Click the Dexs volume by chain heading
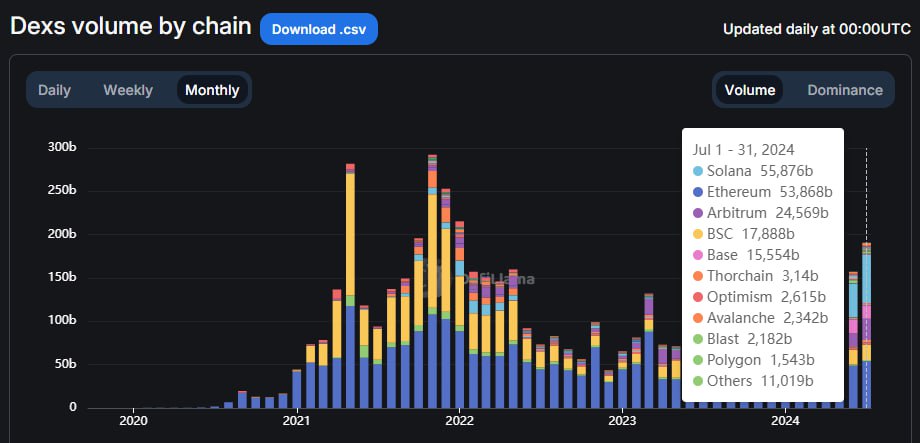The height and width of the screenshot is (443, 920). pos(130,27)
